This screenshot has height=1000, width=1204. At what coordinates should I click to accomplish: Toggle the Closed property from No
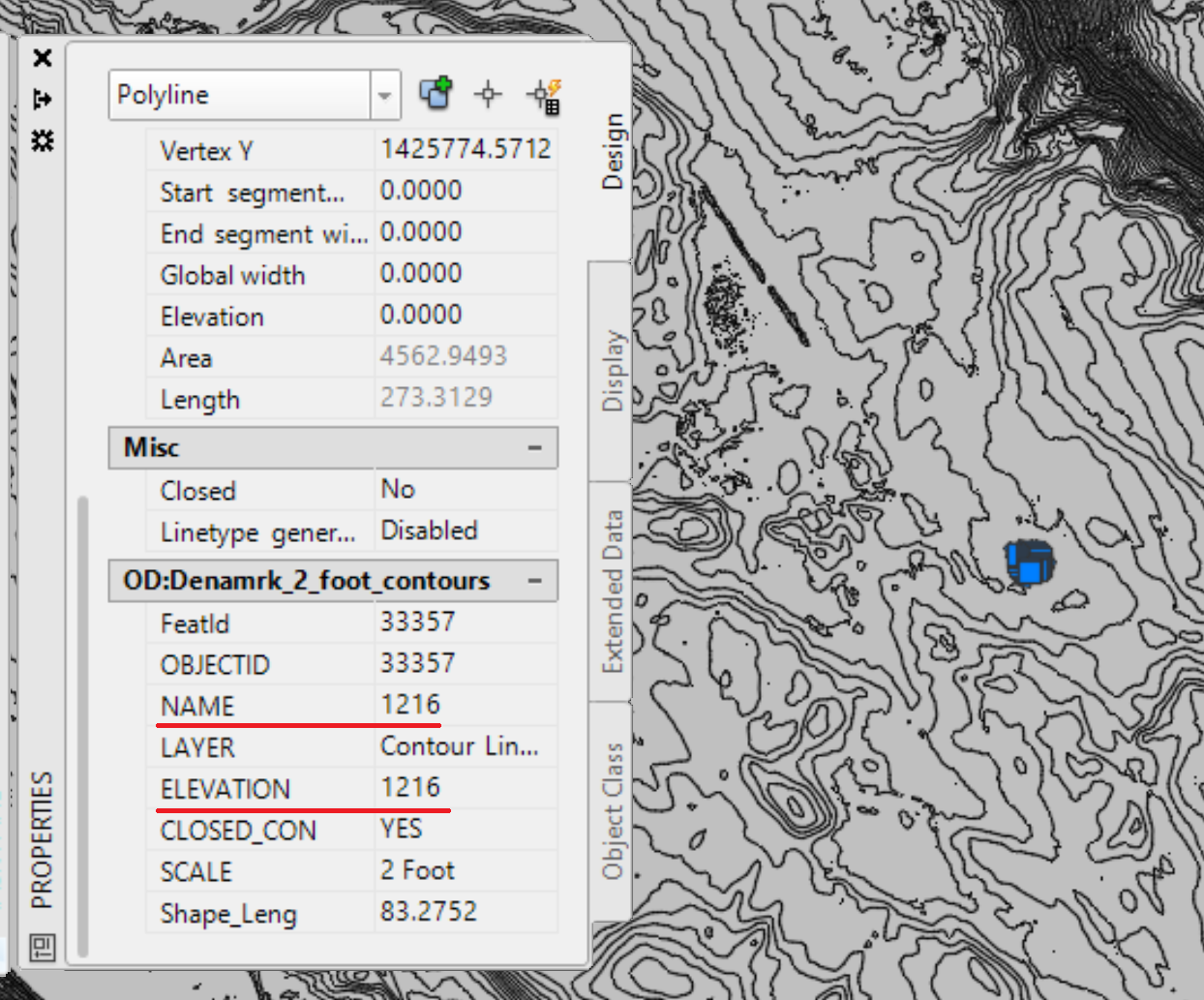coord(465,490)
